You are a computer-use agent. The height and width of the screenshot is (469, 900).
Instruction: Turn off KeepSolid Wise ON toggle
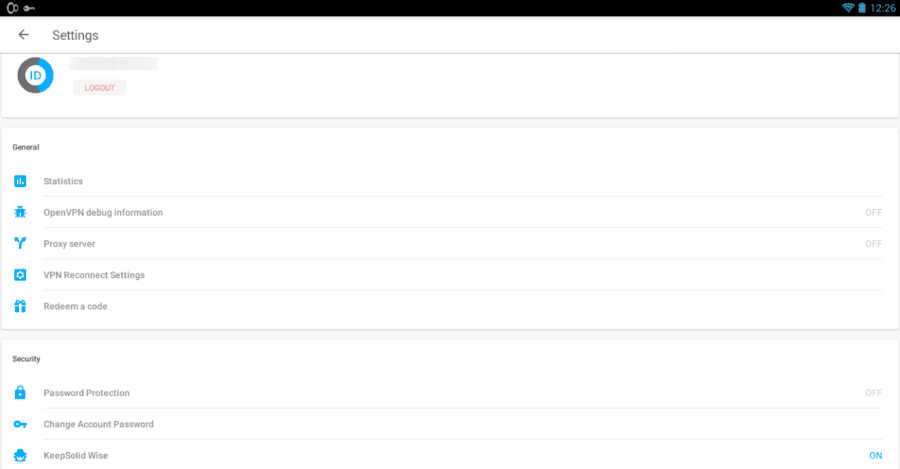click(875, 456)
